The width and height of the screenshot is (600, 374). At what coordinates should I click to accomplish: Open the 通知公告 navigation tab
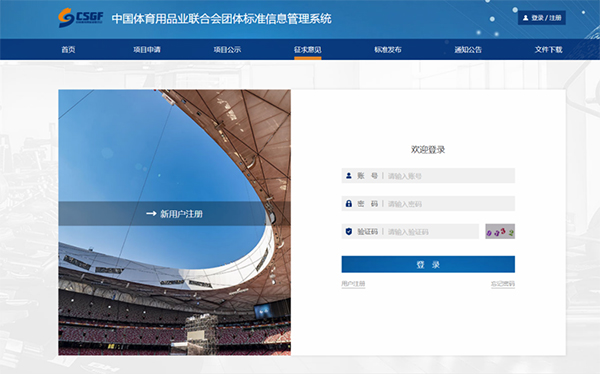click(468, 49)
